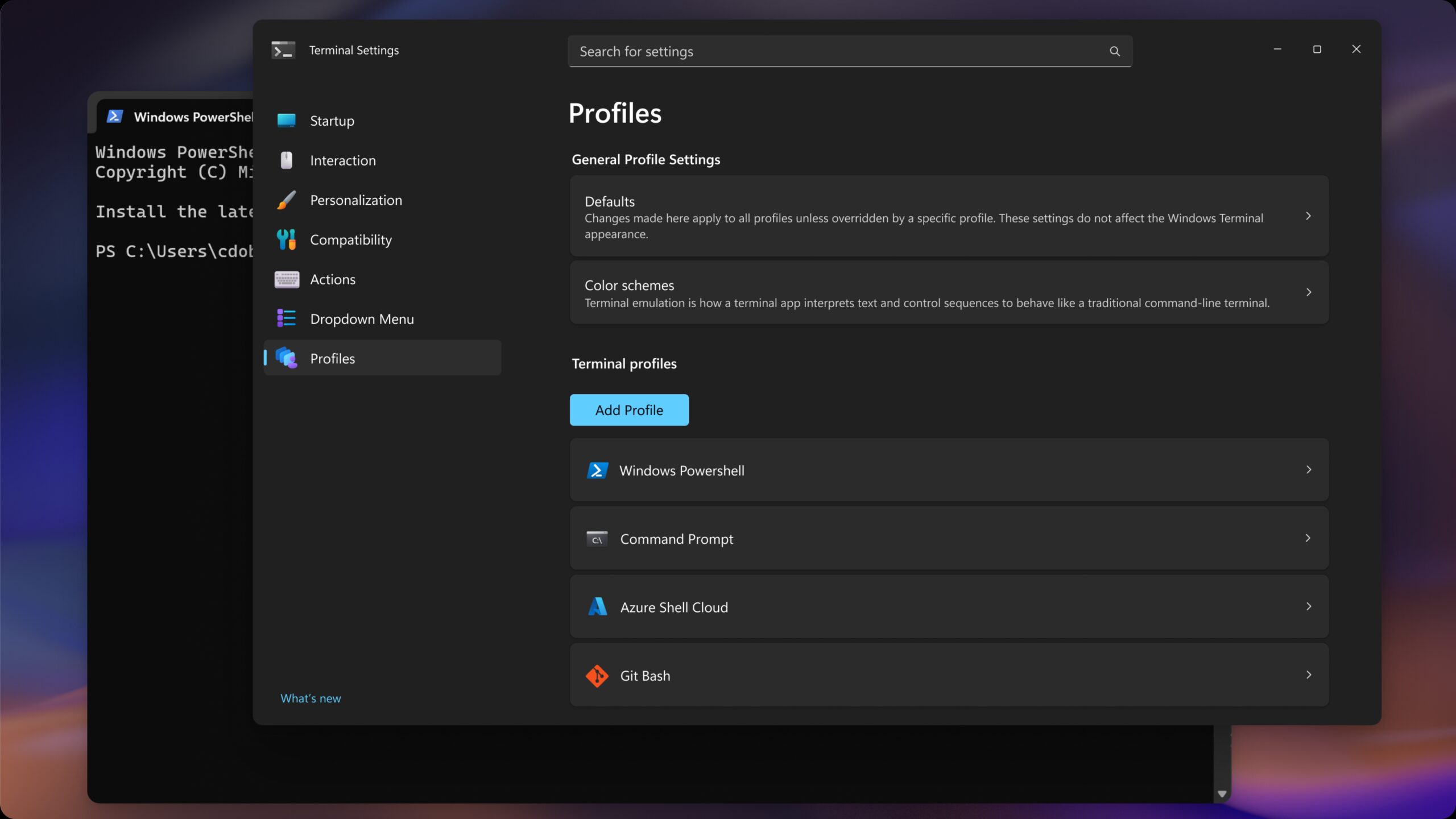Click the Dropdown Menu list icon
1456x819 pixels.
coord(286,318)
